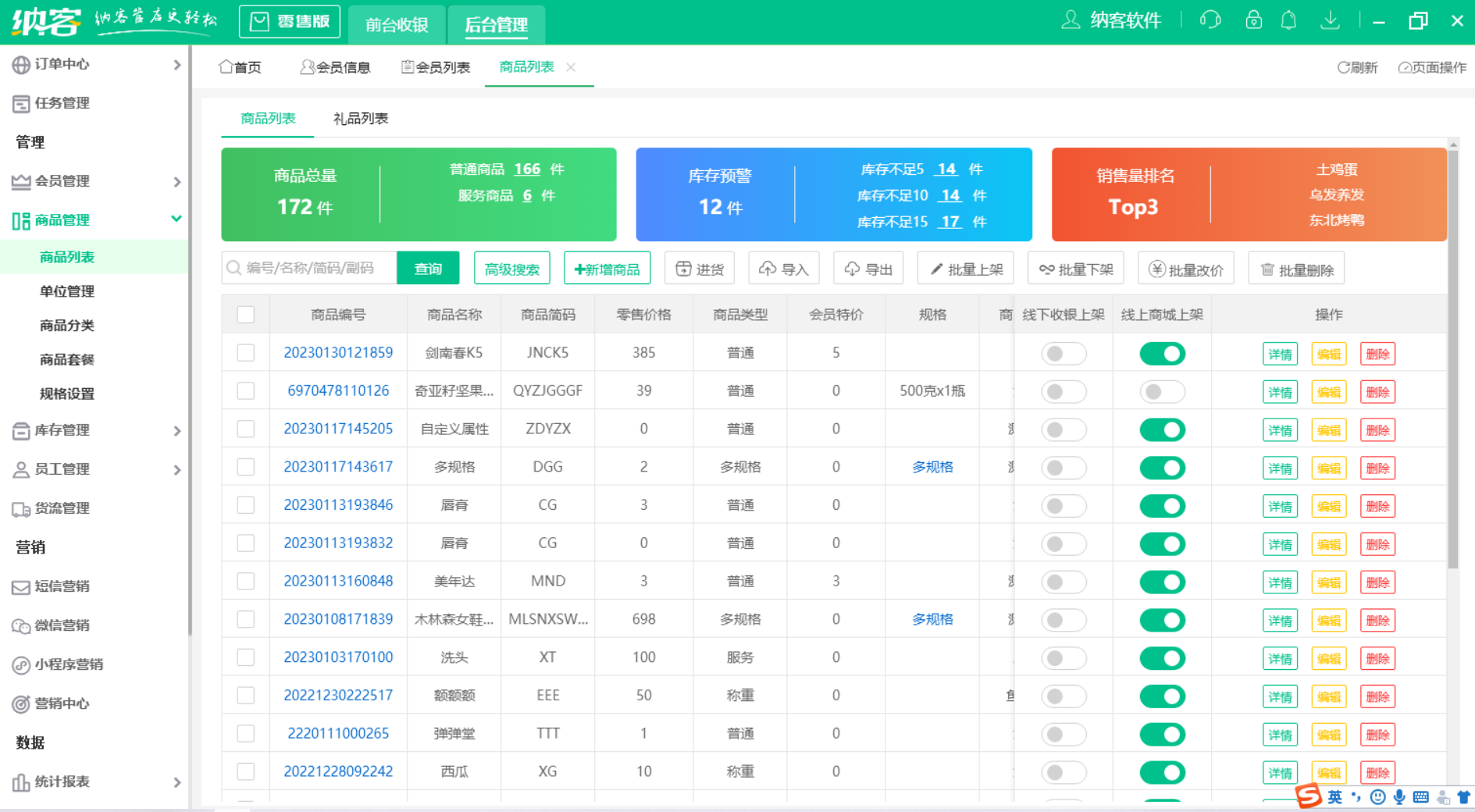Select 单位管理 in sidebar

[67, 291]
